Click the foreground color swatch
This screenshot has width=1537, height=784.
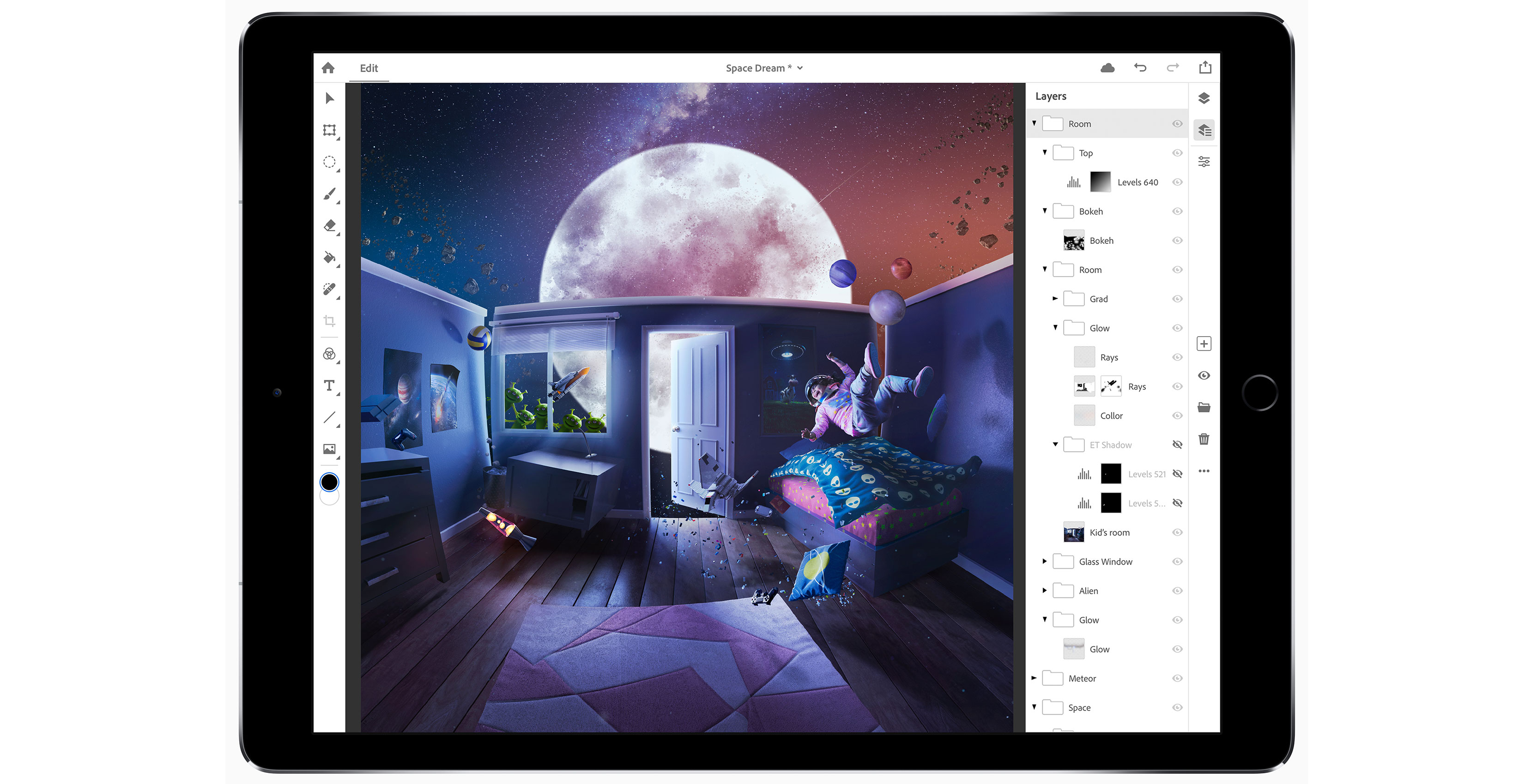[x=329, y=482]
